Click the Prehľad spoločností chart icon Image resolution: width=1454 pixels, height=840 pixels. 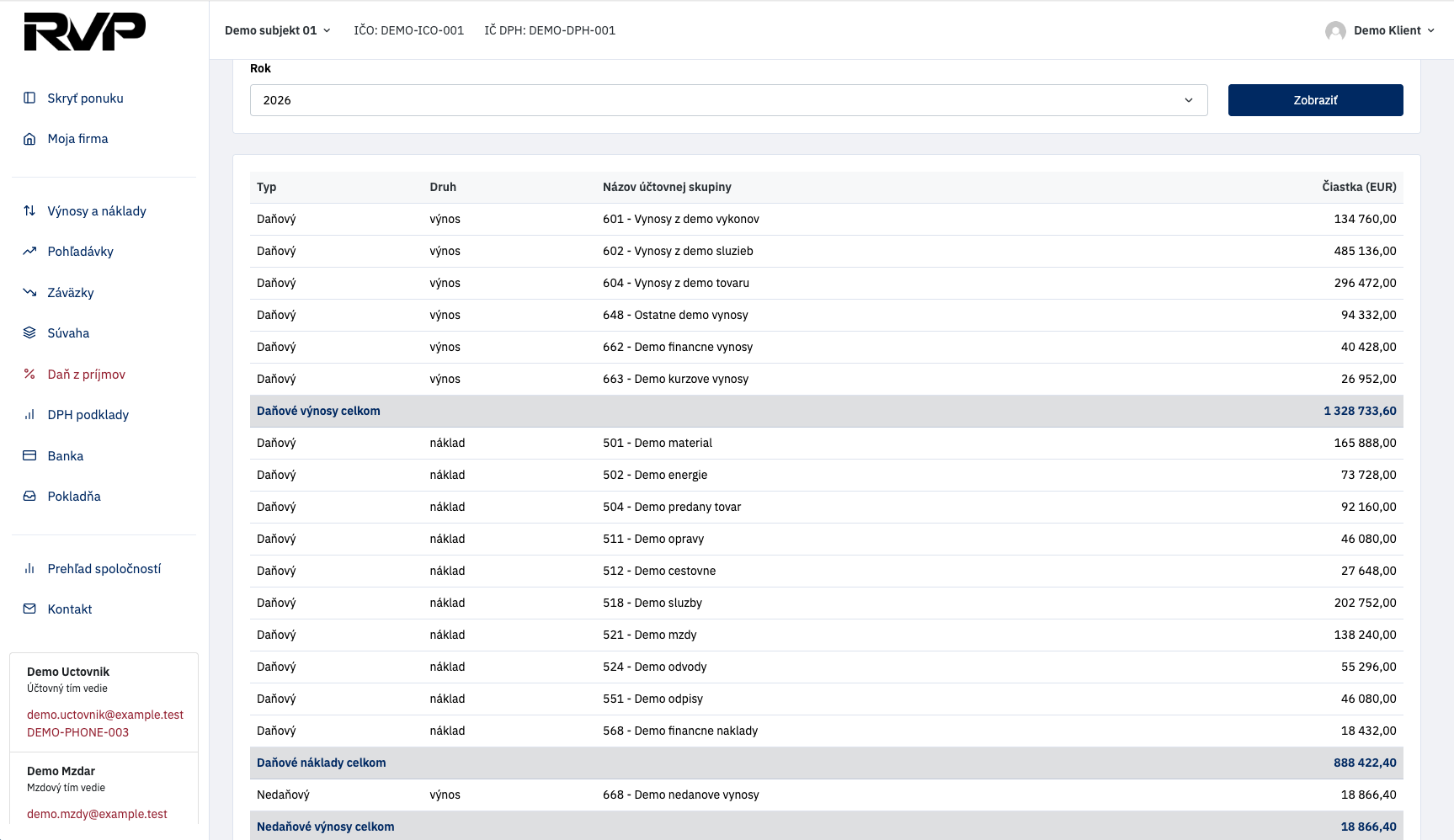click(29, 568)
